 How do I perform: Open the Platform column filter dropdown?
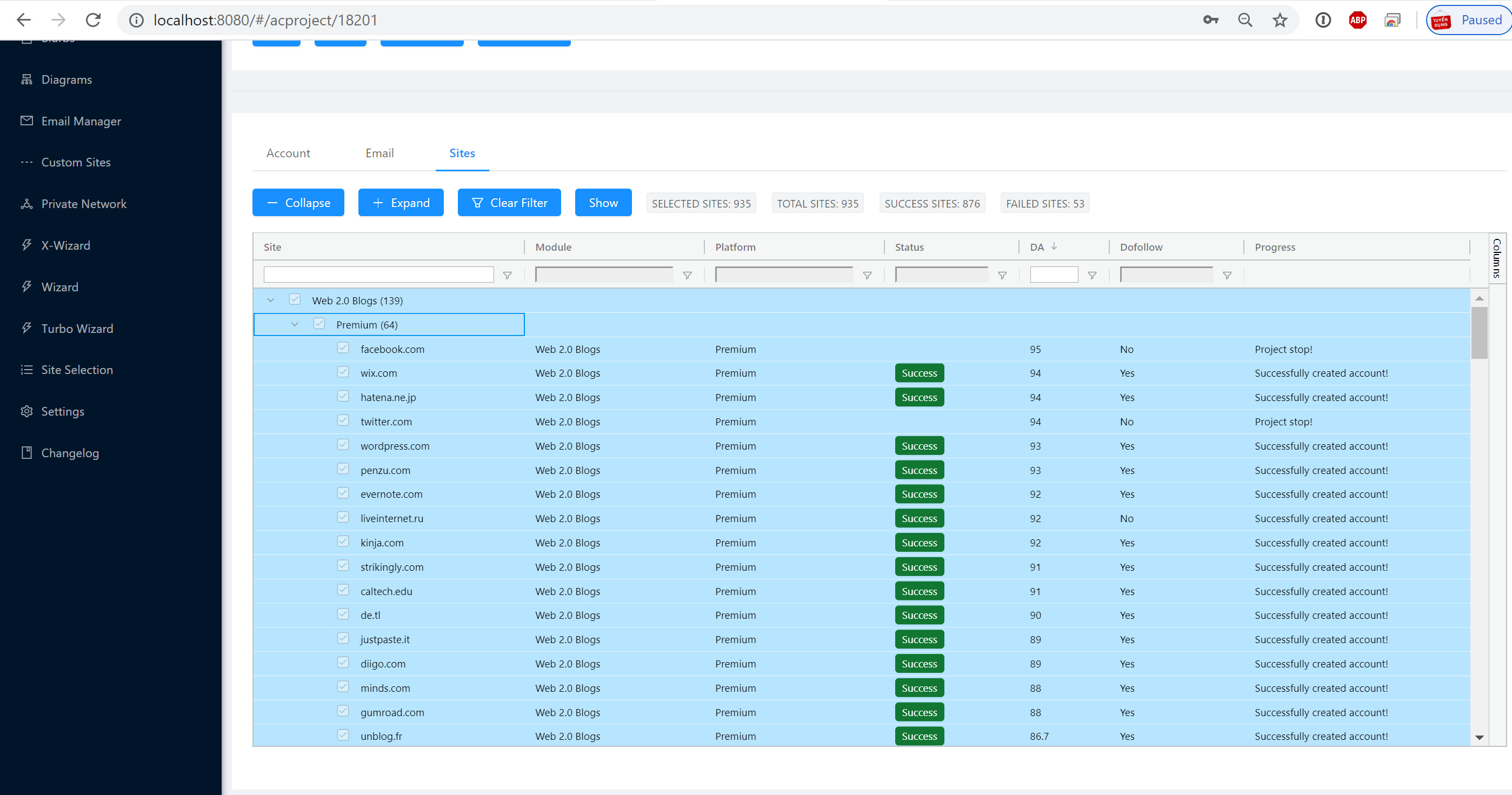coord(867,274)
